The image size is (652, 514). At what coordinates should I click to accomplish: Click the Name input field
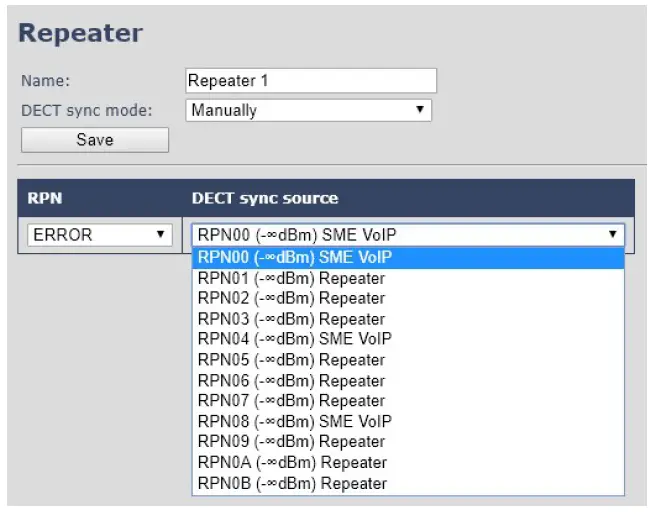point(311,80)
